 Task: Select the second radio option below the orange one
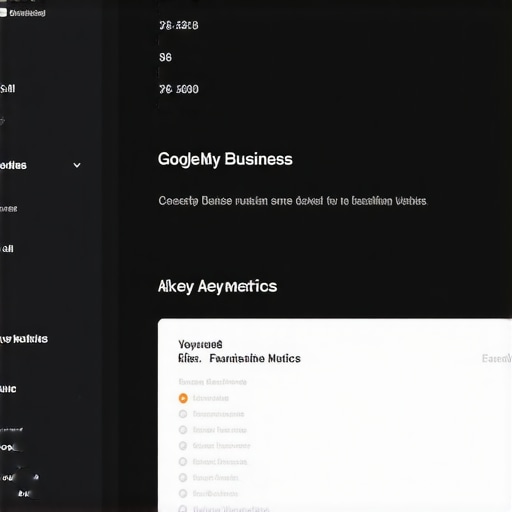tap(183, 414)
